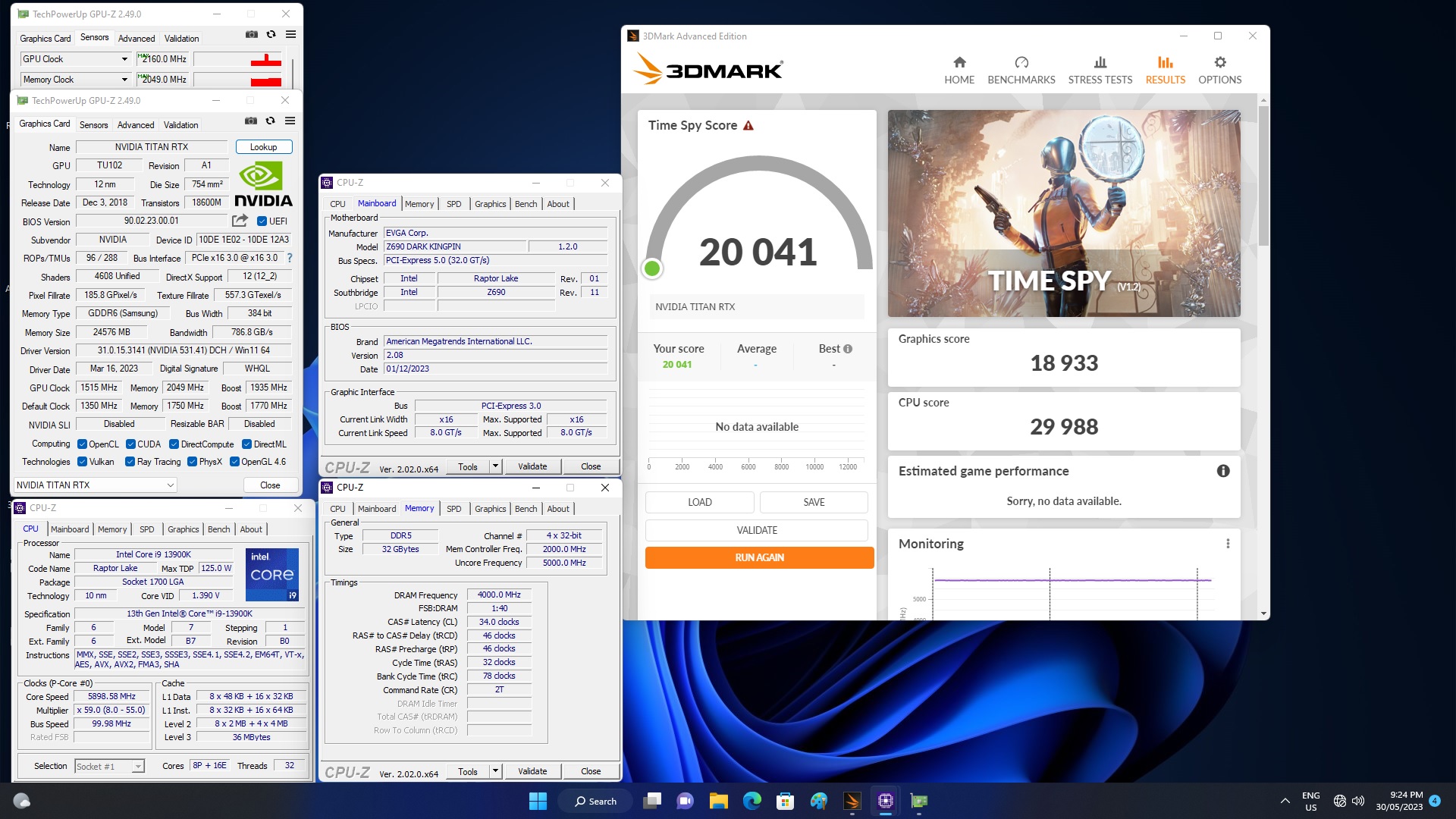Open Memory tab in CPU-Z CPU window
This screenshot has height=819, width=1456.
(112, 529)
